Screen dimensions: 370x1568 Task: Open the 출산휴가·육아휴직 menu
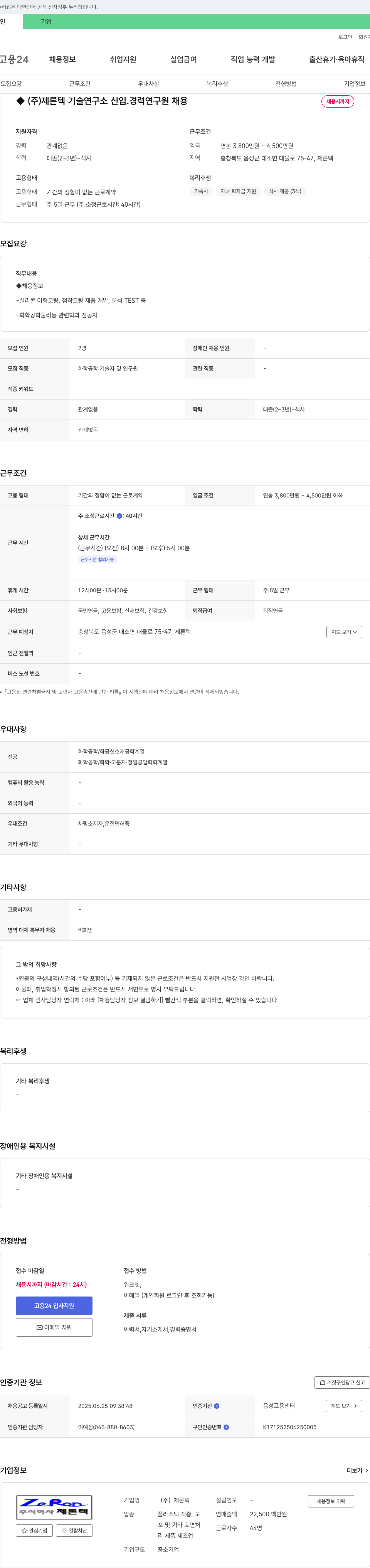336,59
